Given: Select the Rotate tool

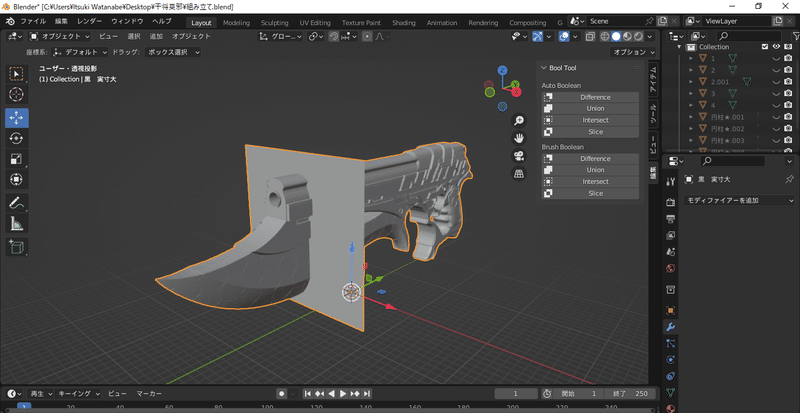Looking at the screenshot, I should 17,138.
